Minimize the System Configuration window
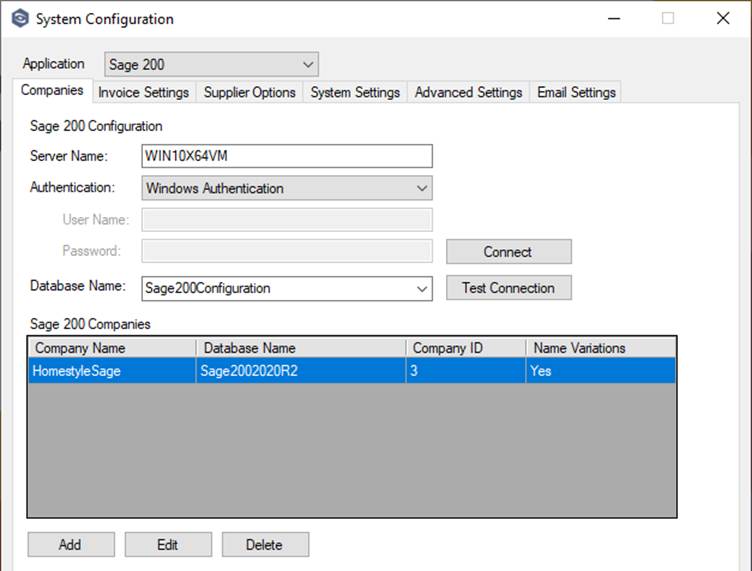The height and width of the screenshot is (571, 752). [x=614, y=19]
